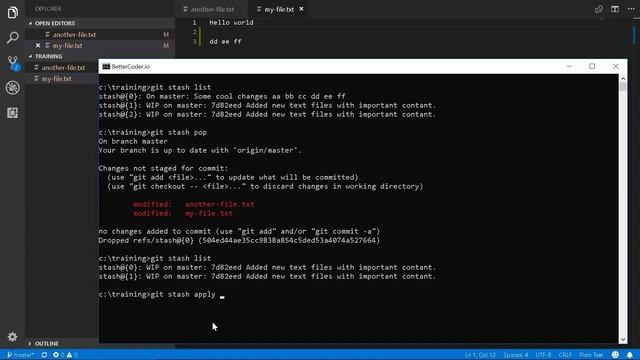The width and height of the screenshot is (640, 360).
Task: Minimize the BetterCoder.io console window
Action: coord(569,66)
